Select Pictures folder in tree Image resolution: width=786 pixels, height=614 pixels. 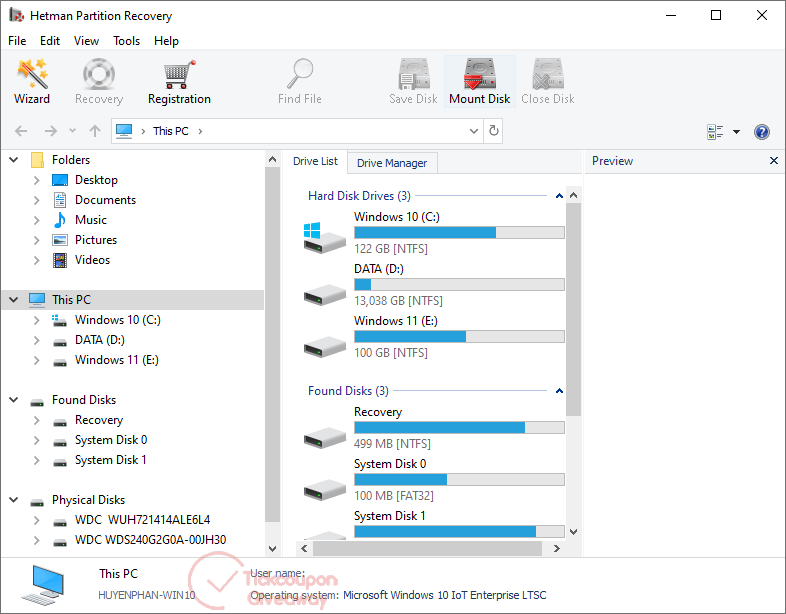click(96, 240)
